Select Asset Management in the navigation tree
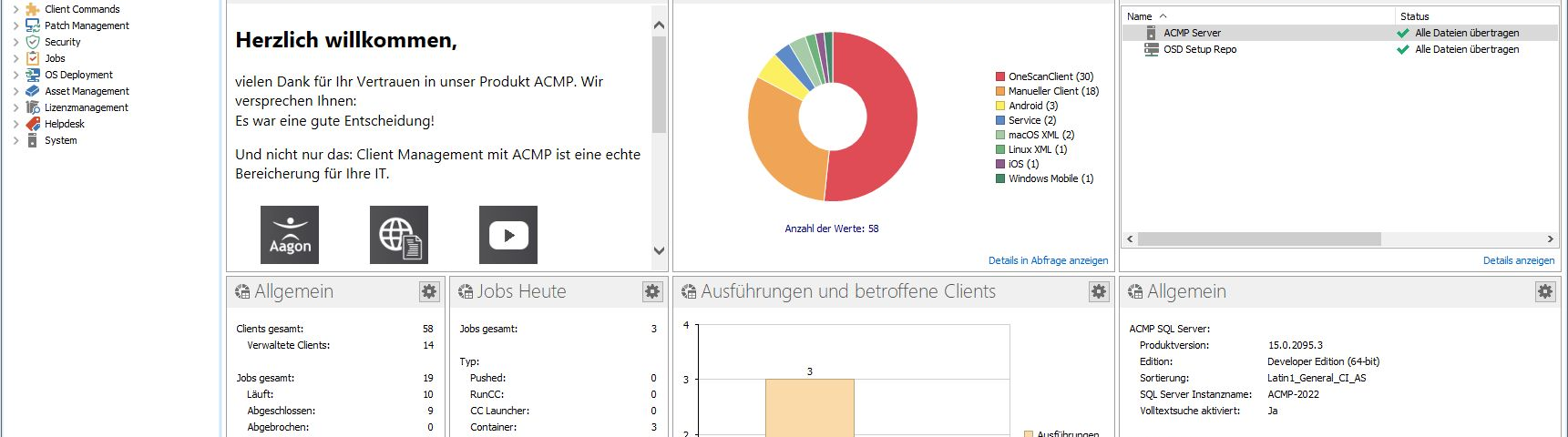1568x437 pixels. 87,91
